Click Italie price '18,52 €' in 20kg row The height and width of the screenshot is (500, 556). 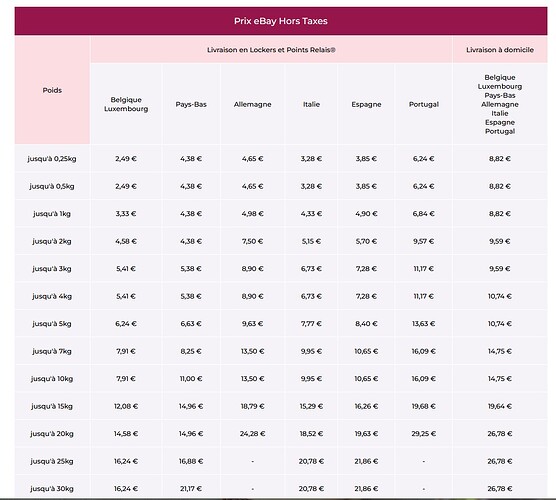point(311,434)
